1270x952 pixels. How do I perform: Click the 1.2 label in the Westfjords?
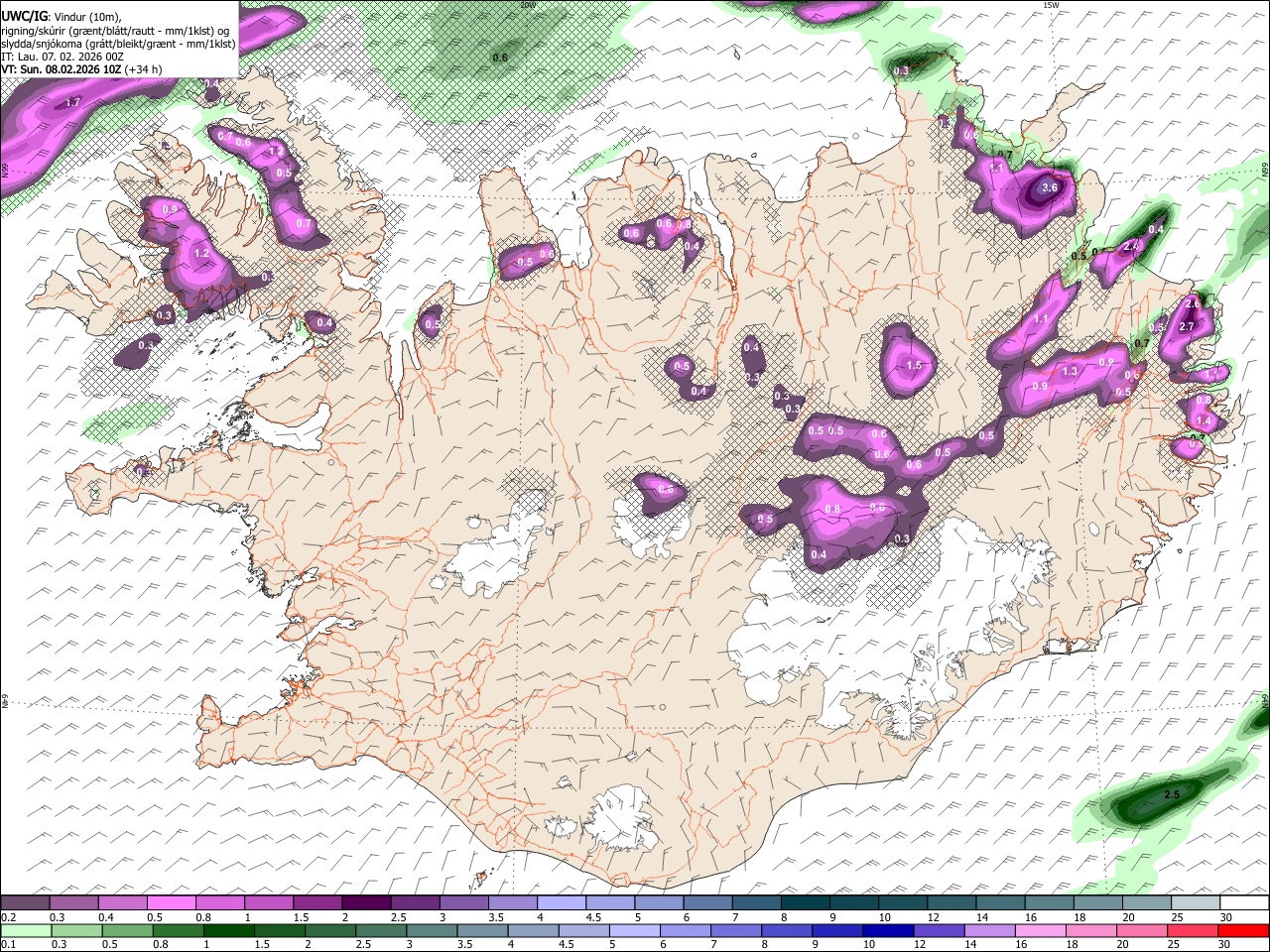tap(201, 253)
